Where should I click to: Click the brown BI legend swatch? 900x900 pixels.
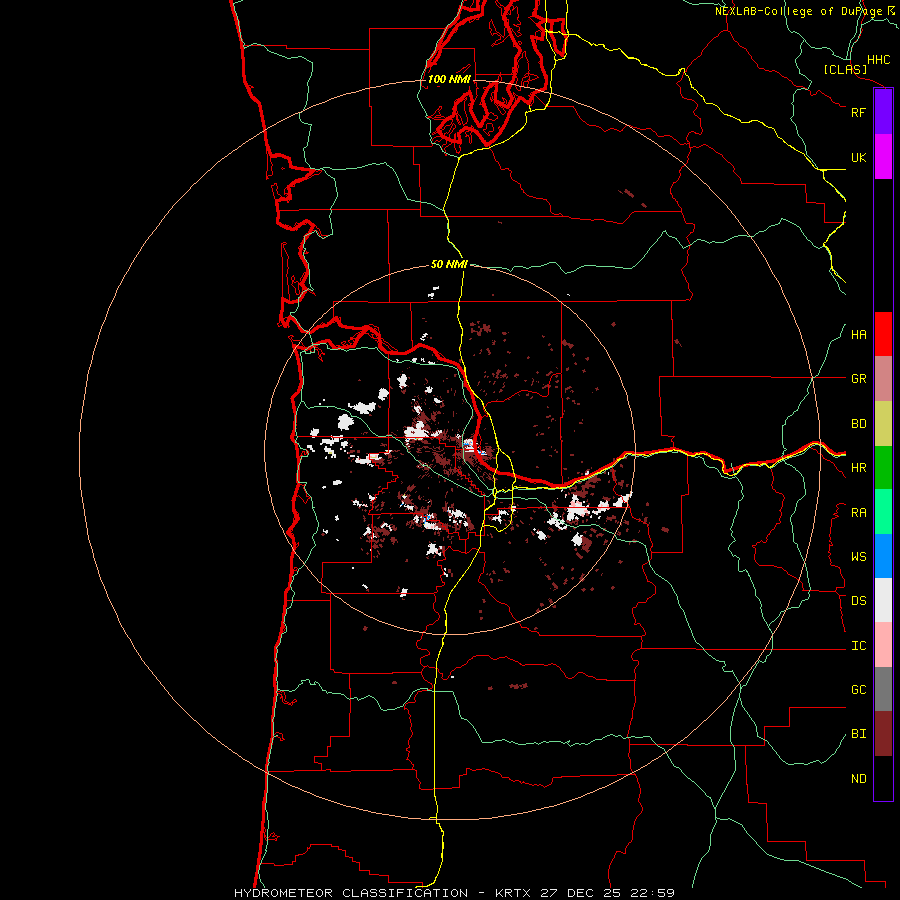point(883,734)
